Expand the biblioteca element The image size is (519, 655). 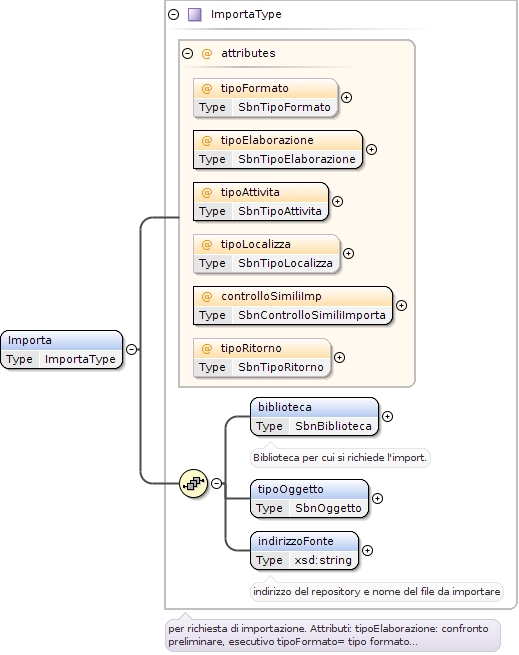pos(388,416)
